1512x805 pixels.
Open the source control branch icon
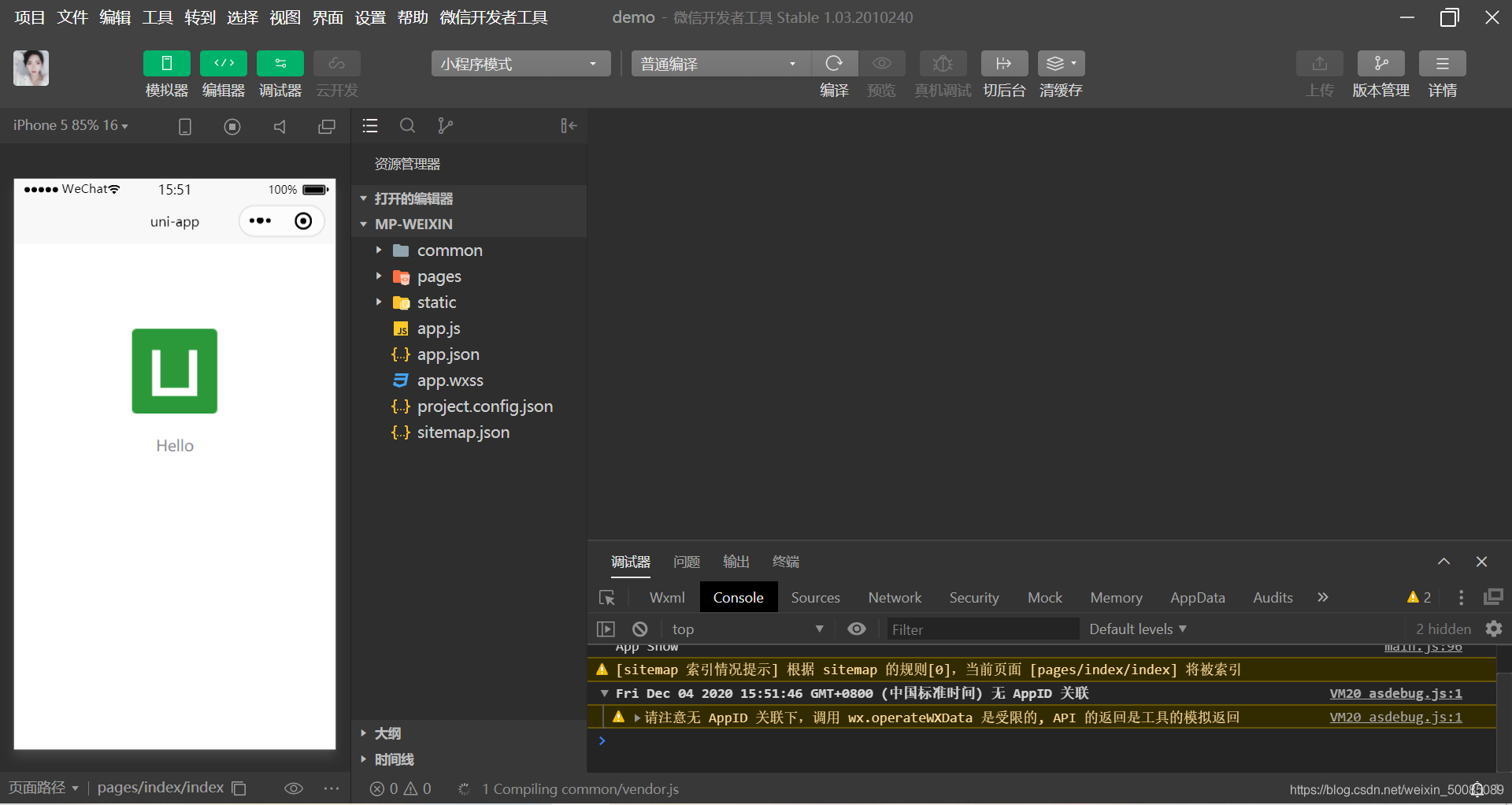pos(445,125)
